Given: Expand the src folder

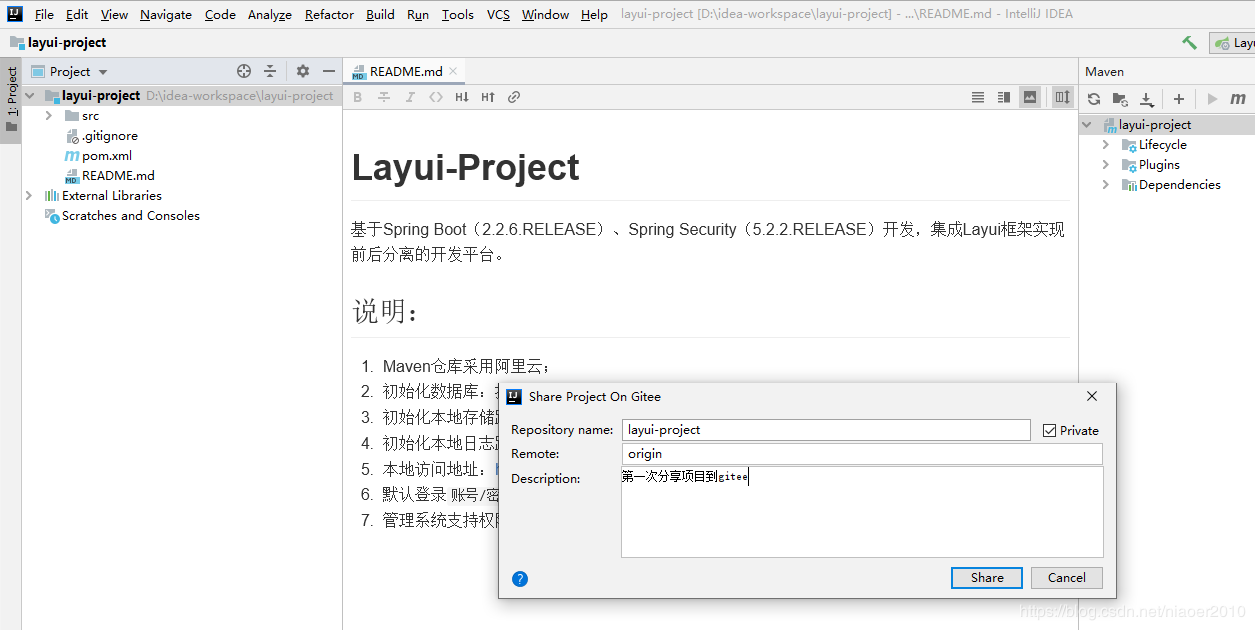Looking at the screenshot, I should pos(49,116).
